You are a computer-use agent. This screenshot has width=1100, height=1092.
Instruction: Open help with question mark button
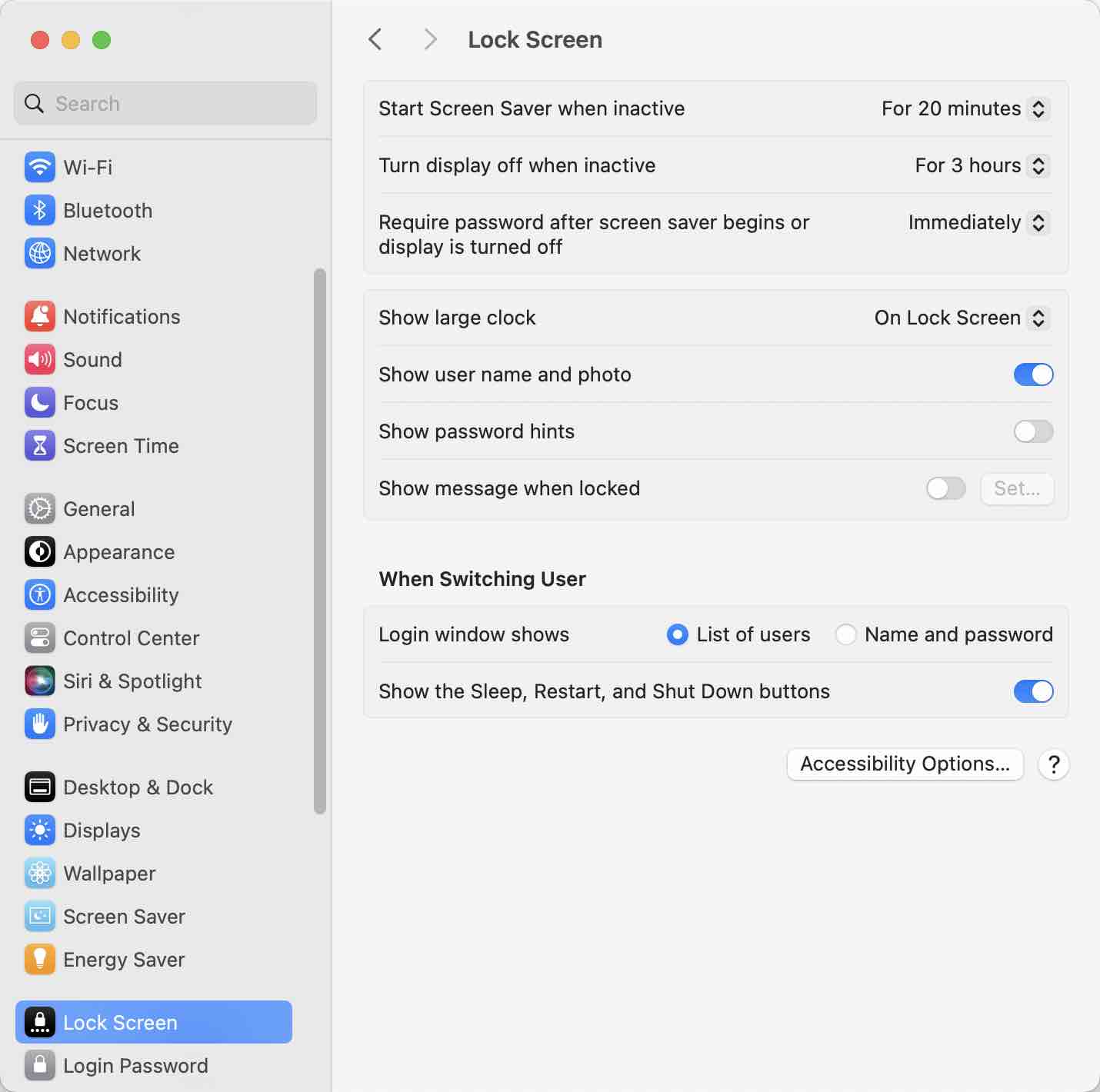coord(1053,764)
